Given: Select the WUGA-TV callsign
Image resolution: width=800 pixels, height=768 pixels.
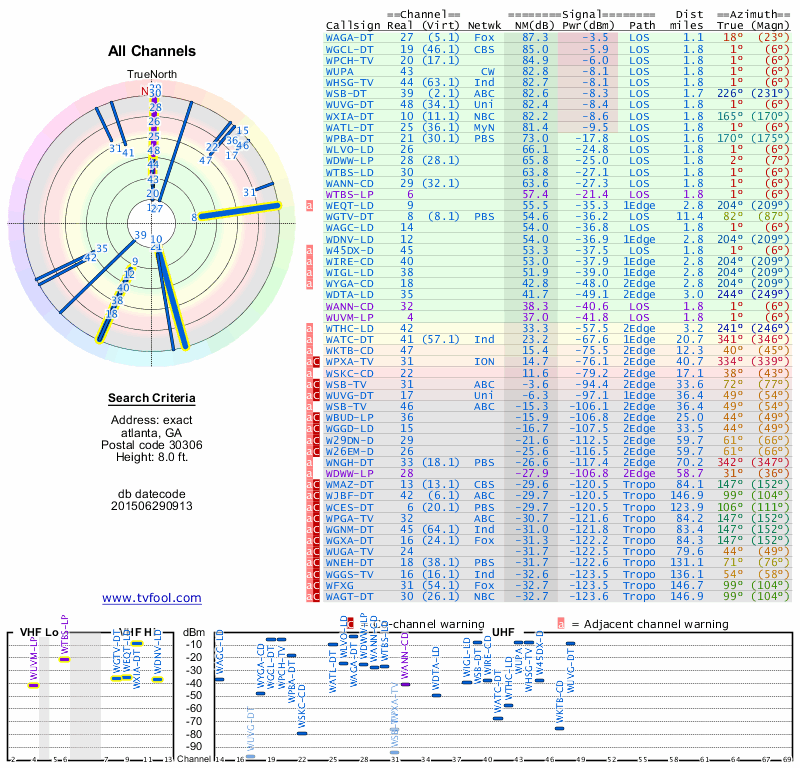Looking at the screenshot, I should coord(349,551).
